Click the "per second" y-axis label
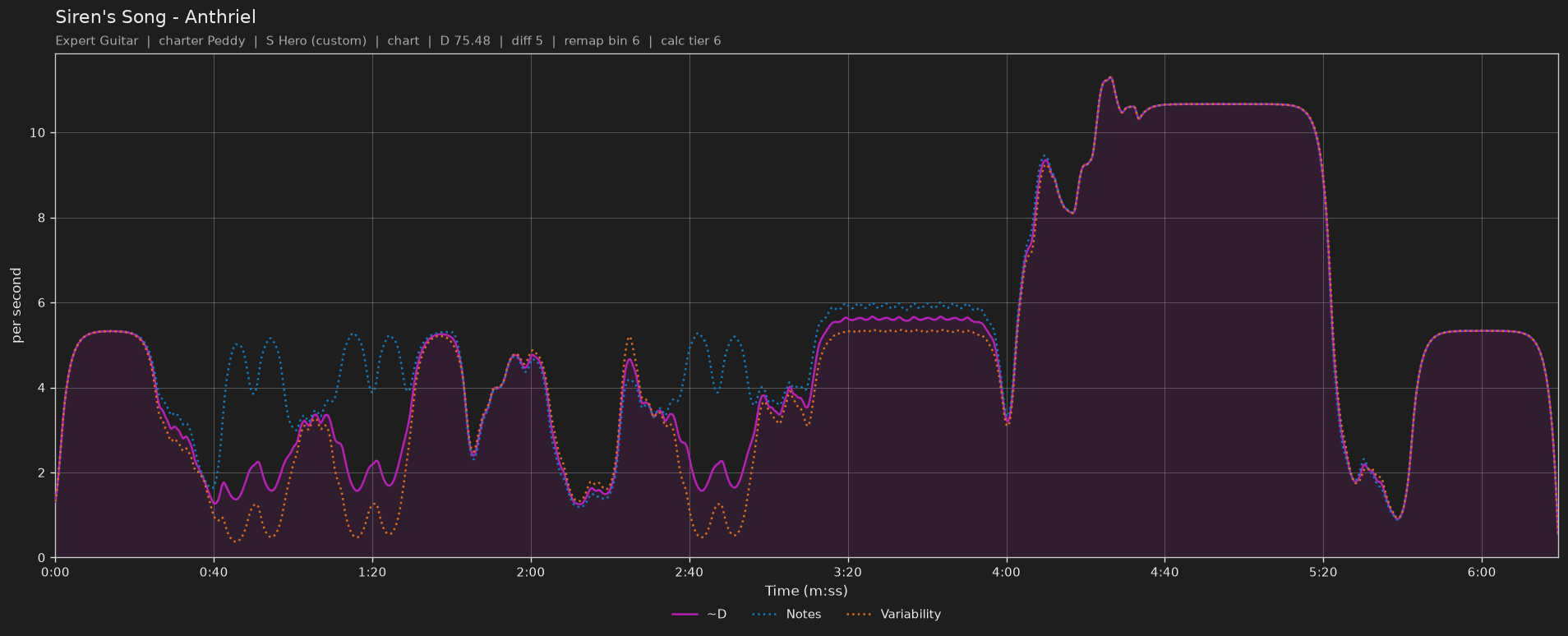 [x=16, y=306]
